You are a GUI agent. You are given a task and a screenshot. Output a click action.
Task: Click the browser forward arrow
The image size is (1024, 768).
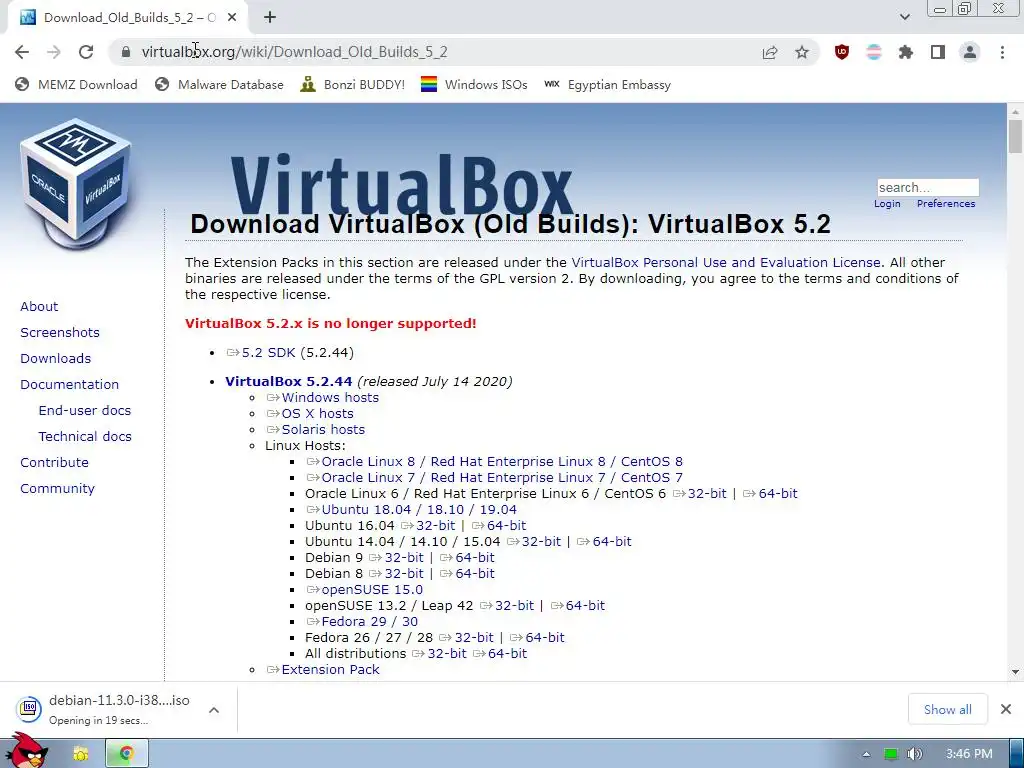click(x=54, y=52)
